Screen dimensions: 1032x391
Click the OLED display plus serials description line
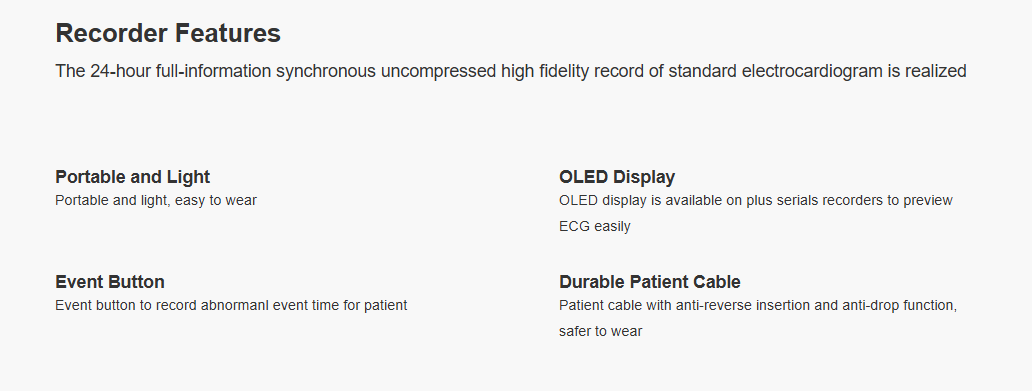click(x=756, y=200)
